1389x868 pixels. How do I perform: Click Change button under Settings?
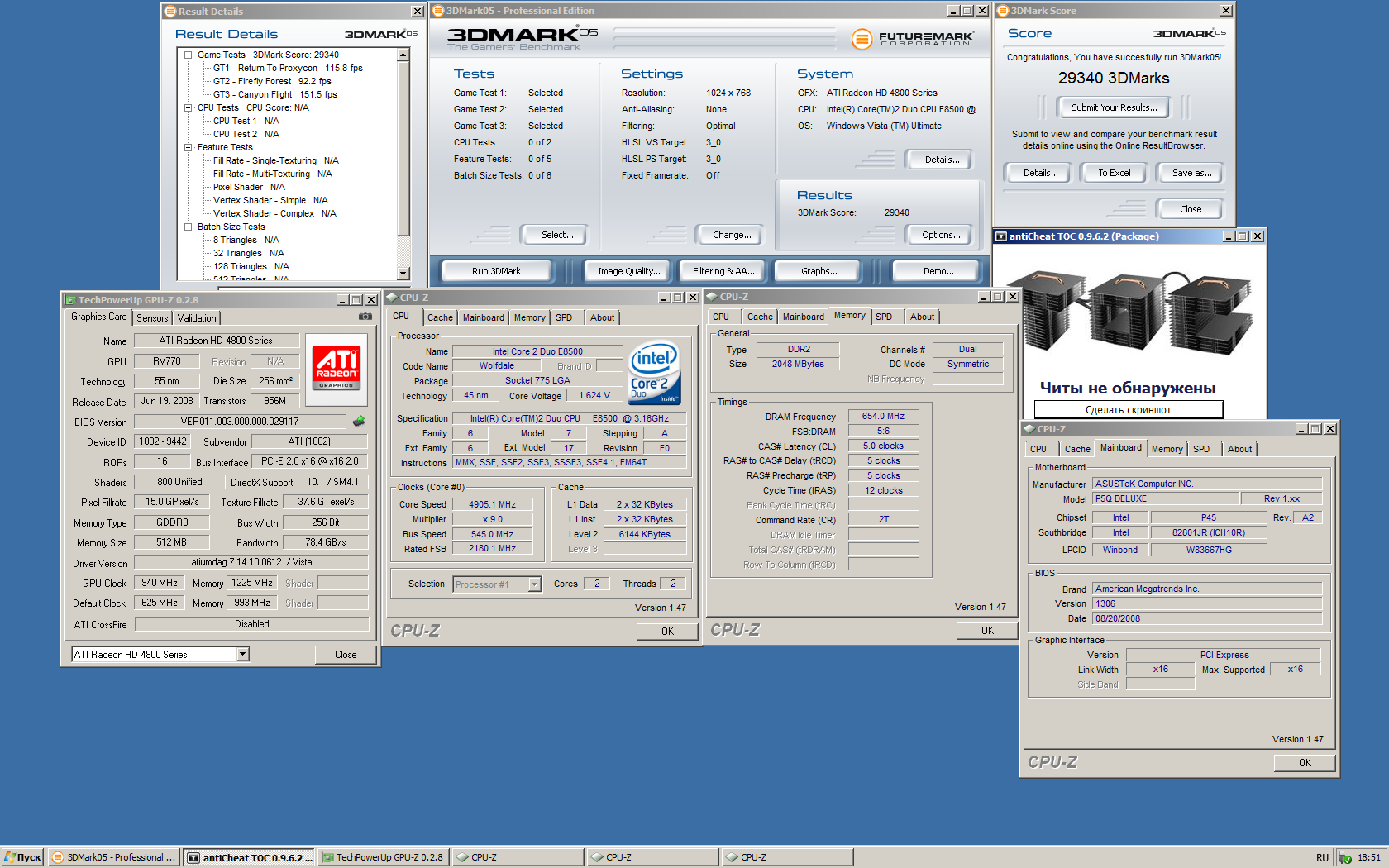(x=732, y=235)
